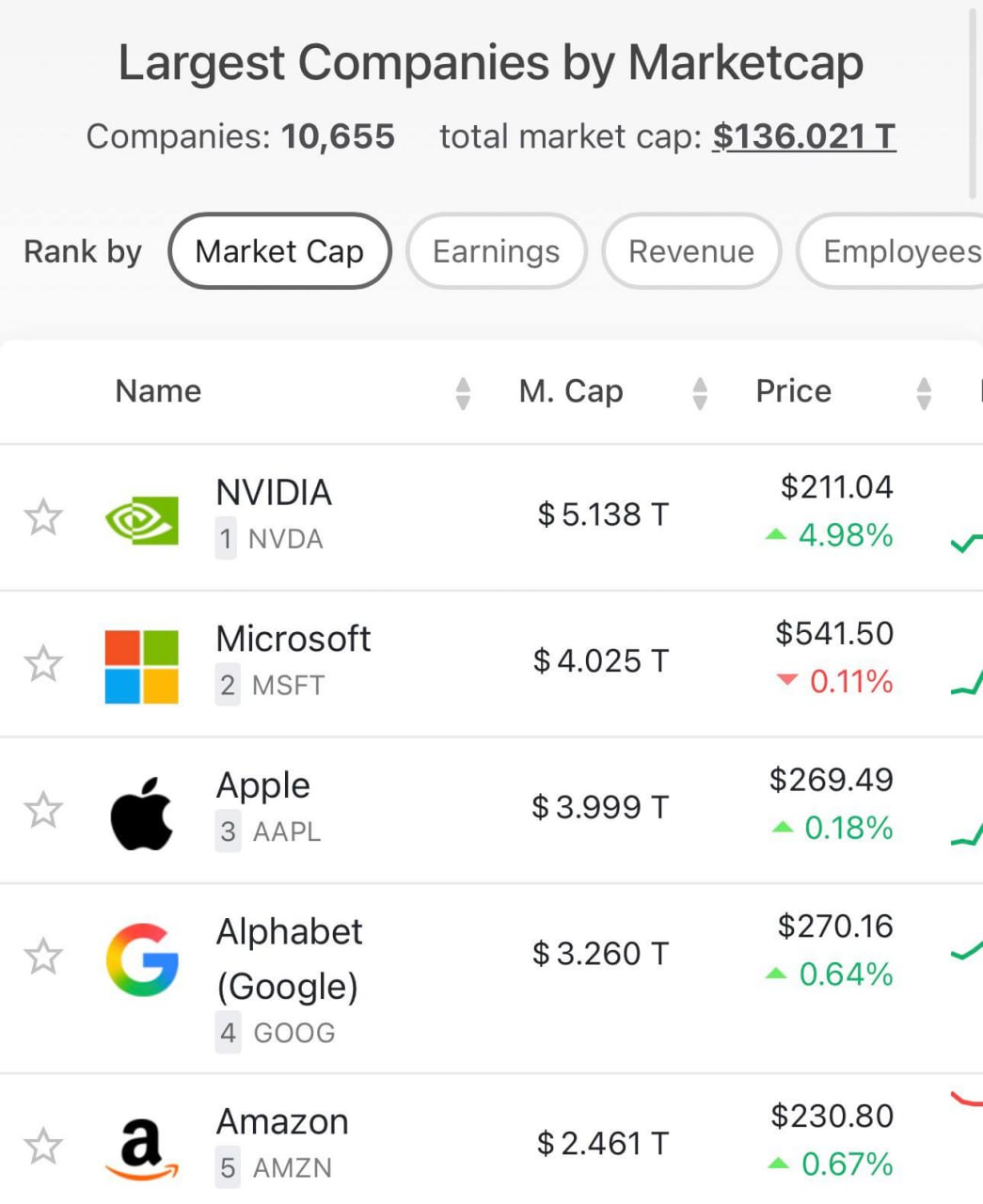Sort by M. Cap column arrows
This screenshot has height=1204, width=983.
coord(699,392)
